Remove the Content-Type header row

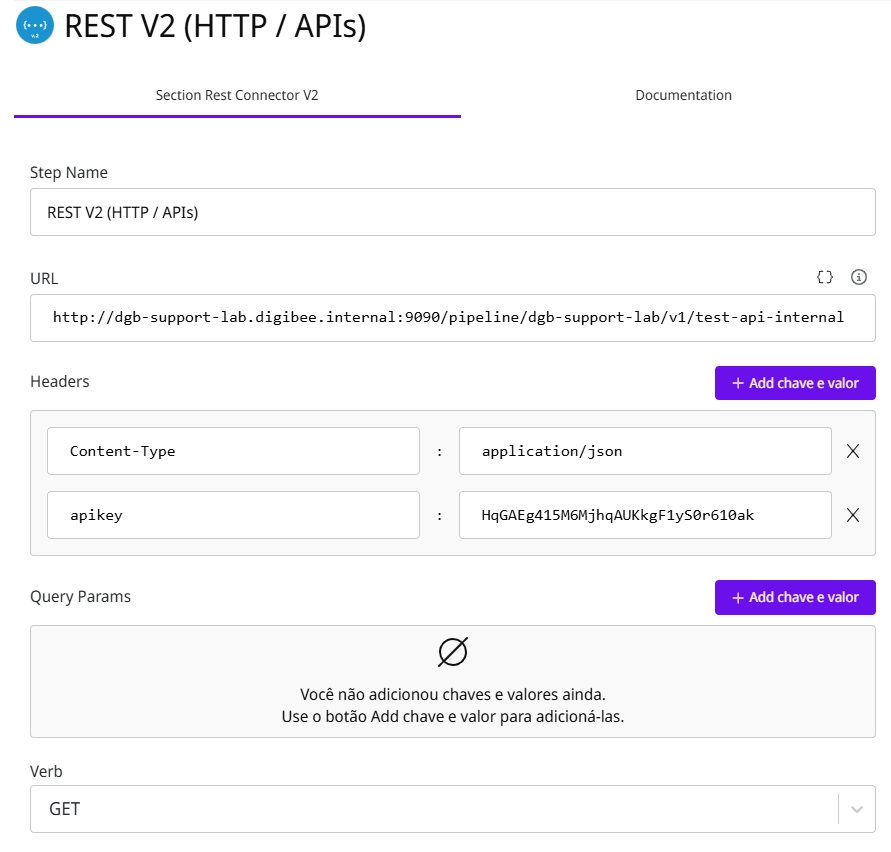[x=853, y=451]
